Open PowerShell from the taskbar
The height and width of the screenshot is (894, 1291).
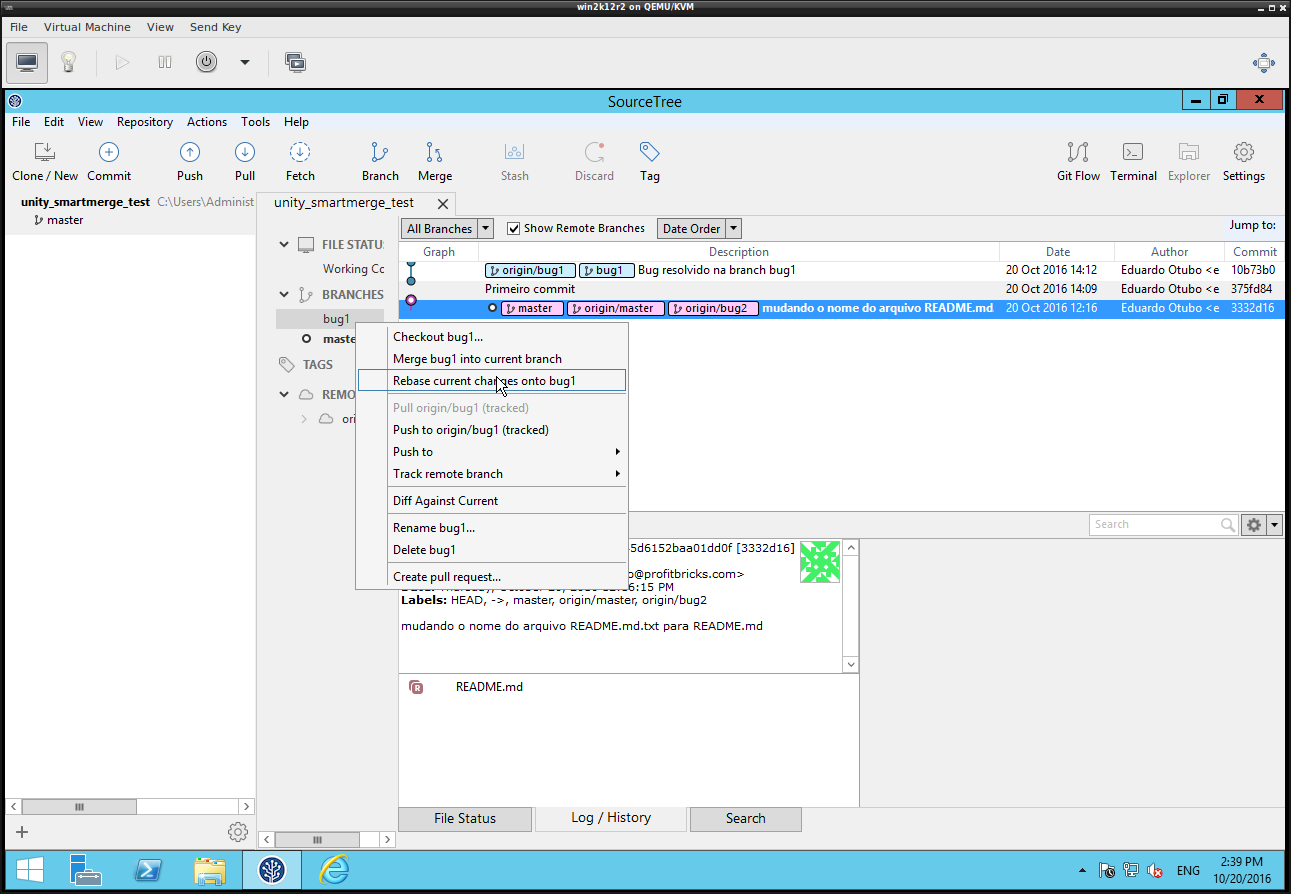click(149, 870)
